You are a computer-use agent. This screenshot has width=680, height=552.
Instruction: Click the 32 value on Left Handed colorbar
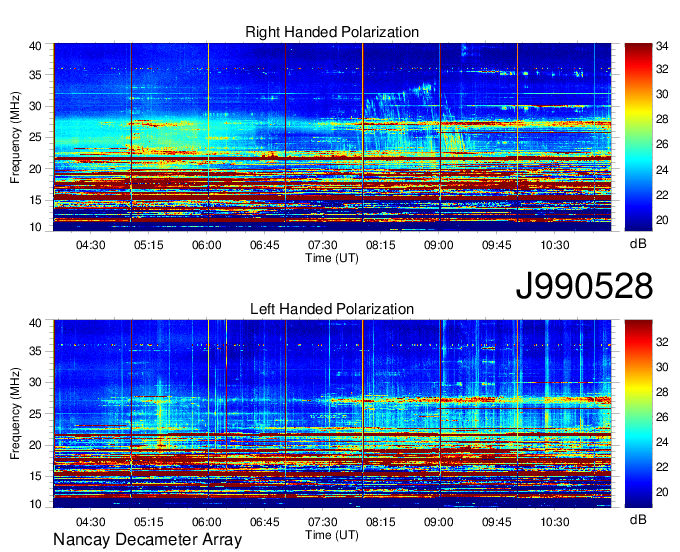(x=662, y=342)
